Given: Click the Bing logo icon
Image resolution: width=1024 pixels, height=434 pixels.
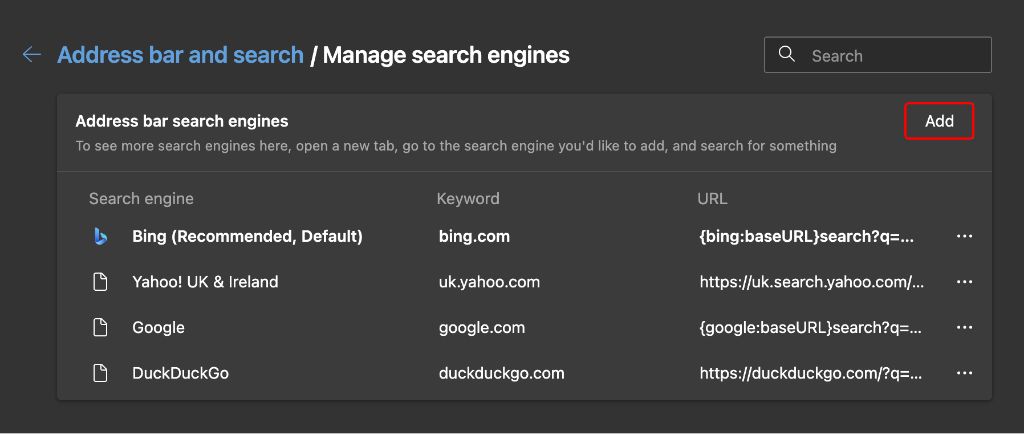Looking at the screenshot, I should [100, 236].
